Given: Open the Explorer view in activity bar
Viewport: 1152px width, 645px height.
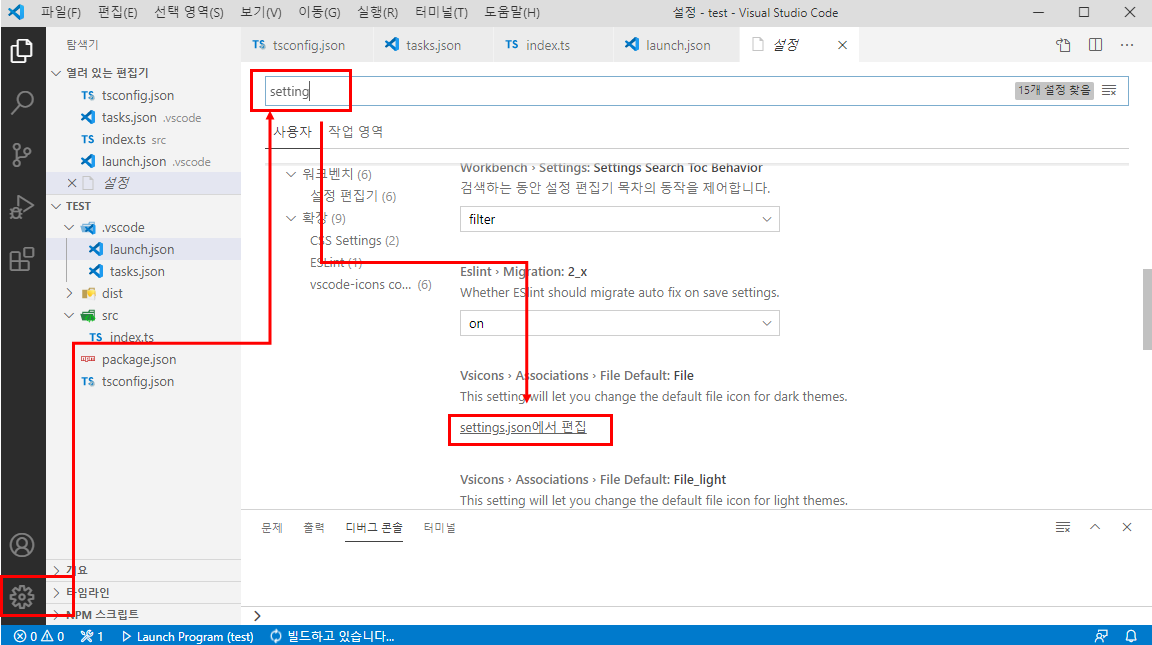Looking at the screenshot, I should (22, 51).
